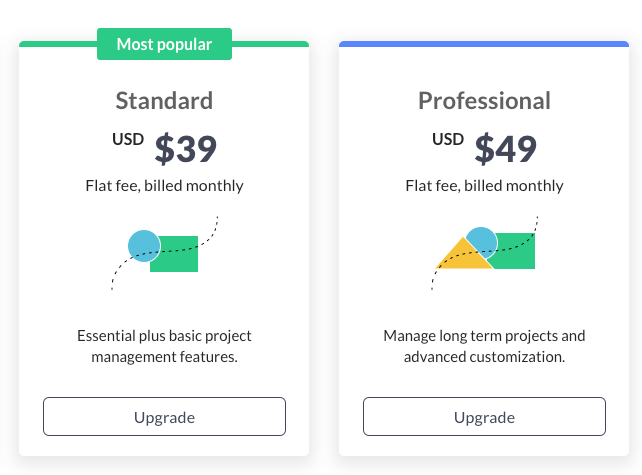Click Standard's 'Flat fee, billed monthly' text
The width and height of the screenshot is (642, 475).
coord(165,186)
